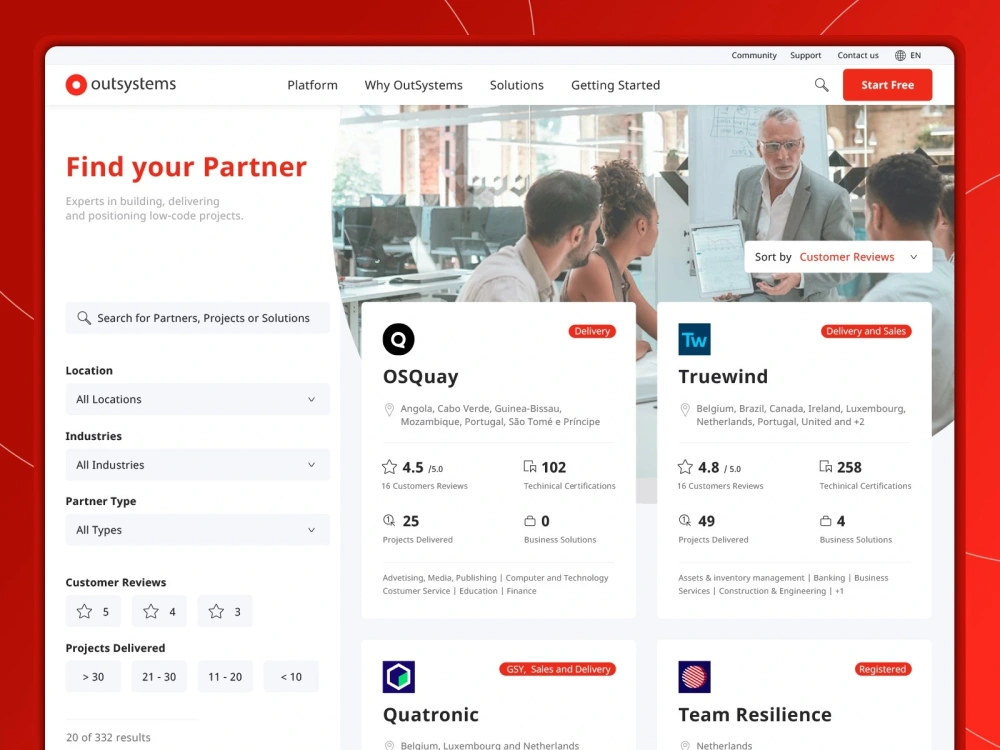
Task: Click the OSQuay partner logo
Action: tap(399, 339)
